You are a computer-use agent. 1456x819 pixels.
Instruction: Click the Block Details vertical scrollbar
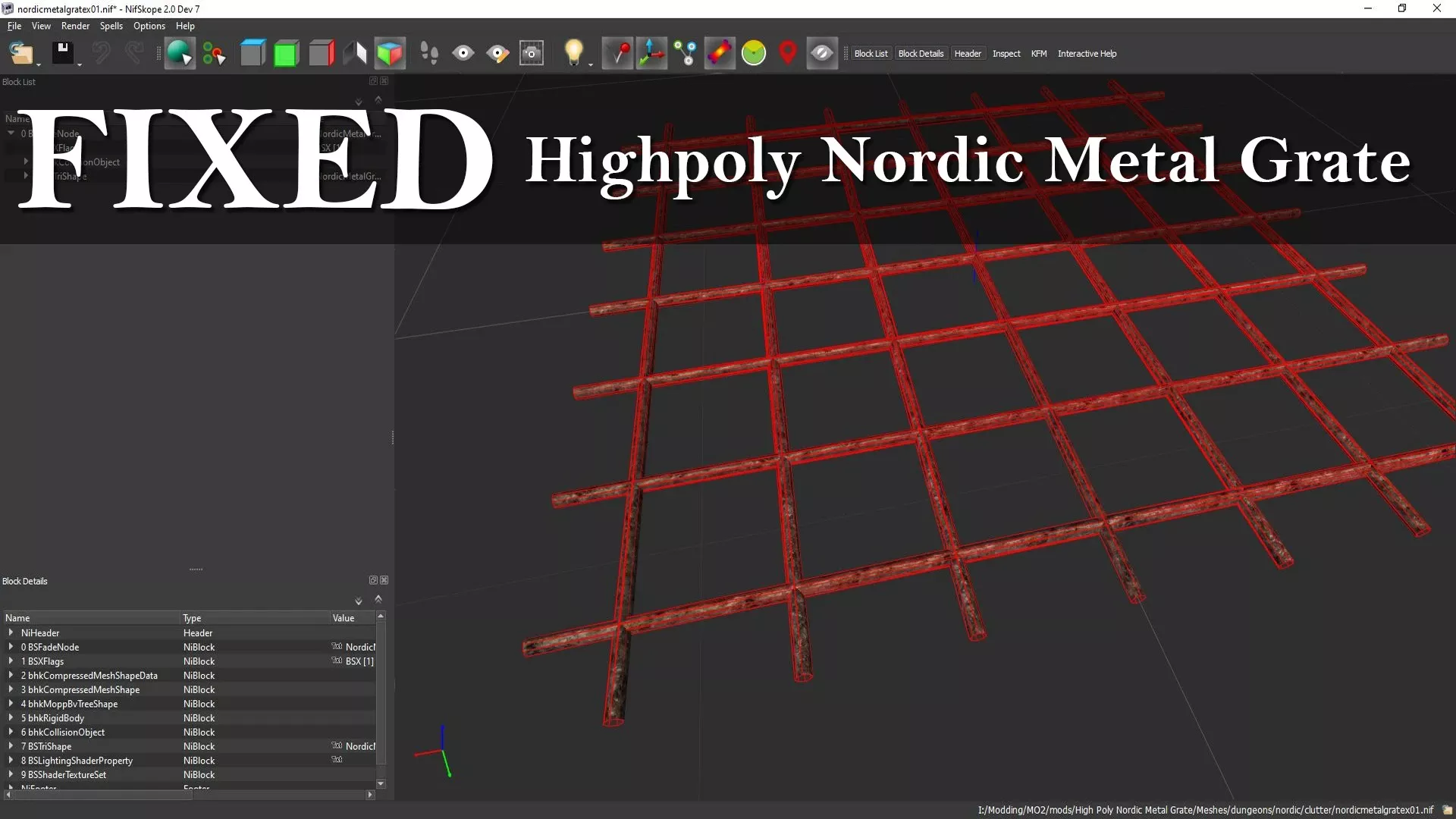381,693
